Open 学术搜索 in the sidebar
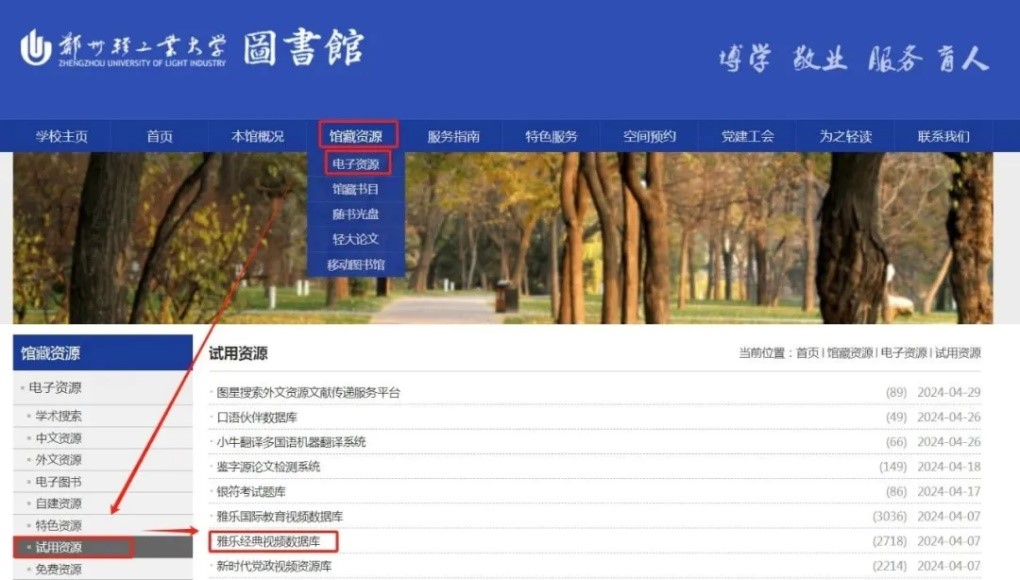The image size is (1020, 580). pos(59,416)
